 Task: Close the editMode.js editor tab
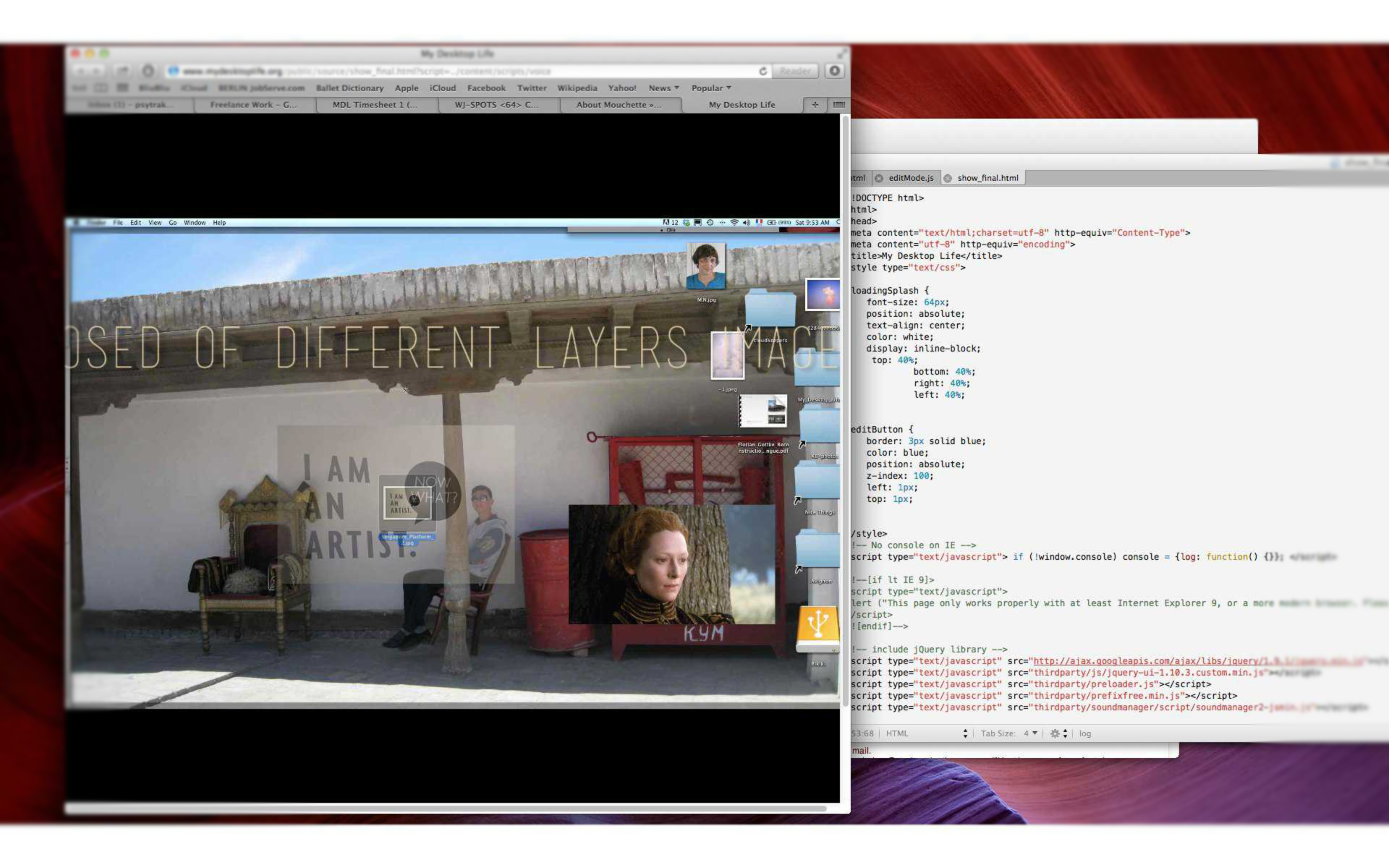tap(879, 178)
